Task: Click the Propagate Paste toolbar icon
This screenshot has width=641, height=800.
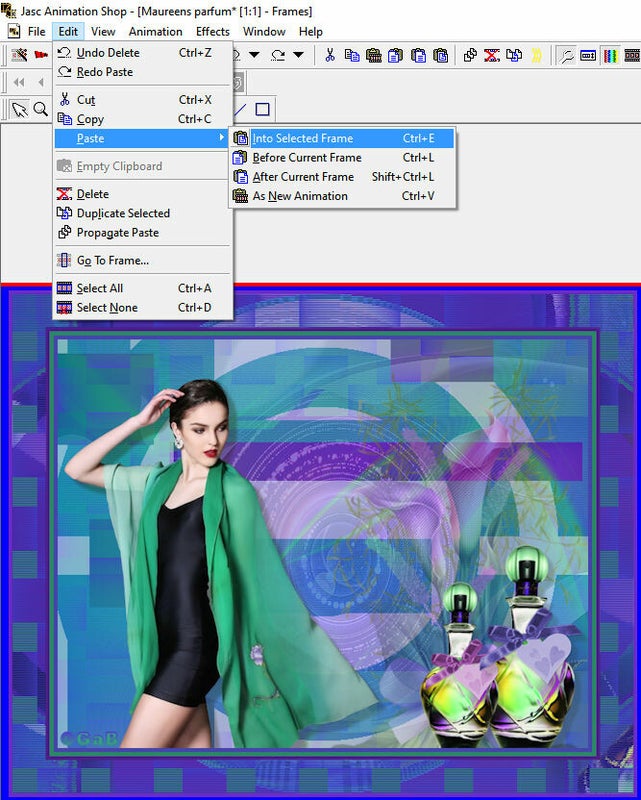Action: point(470,55)
